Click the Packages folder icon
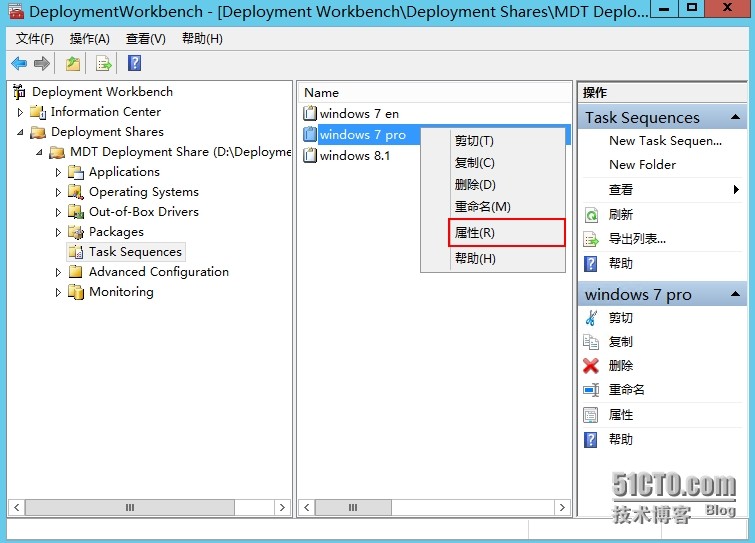This screenshot has width=755, height=543. 76,232
